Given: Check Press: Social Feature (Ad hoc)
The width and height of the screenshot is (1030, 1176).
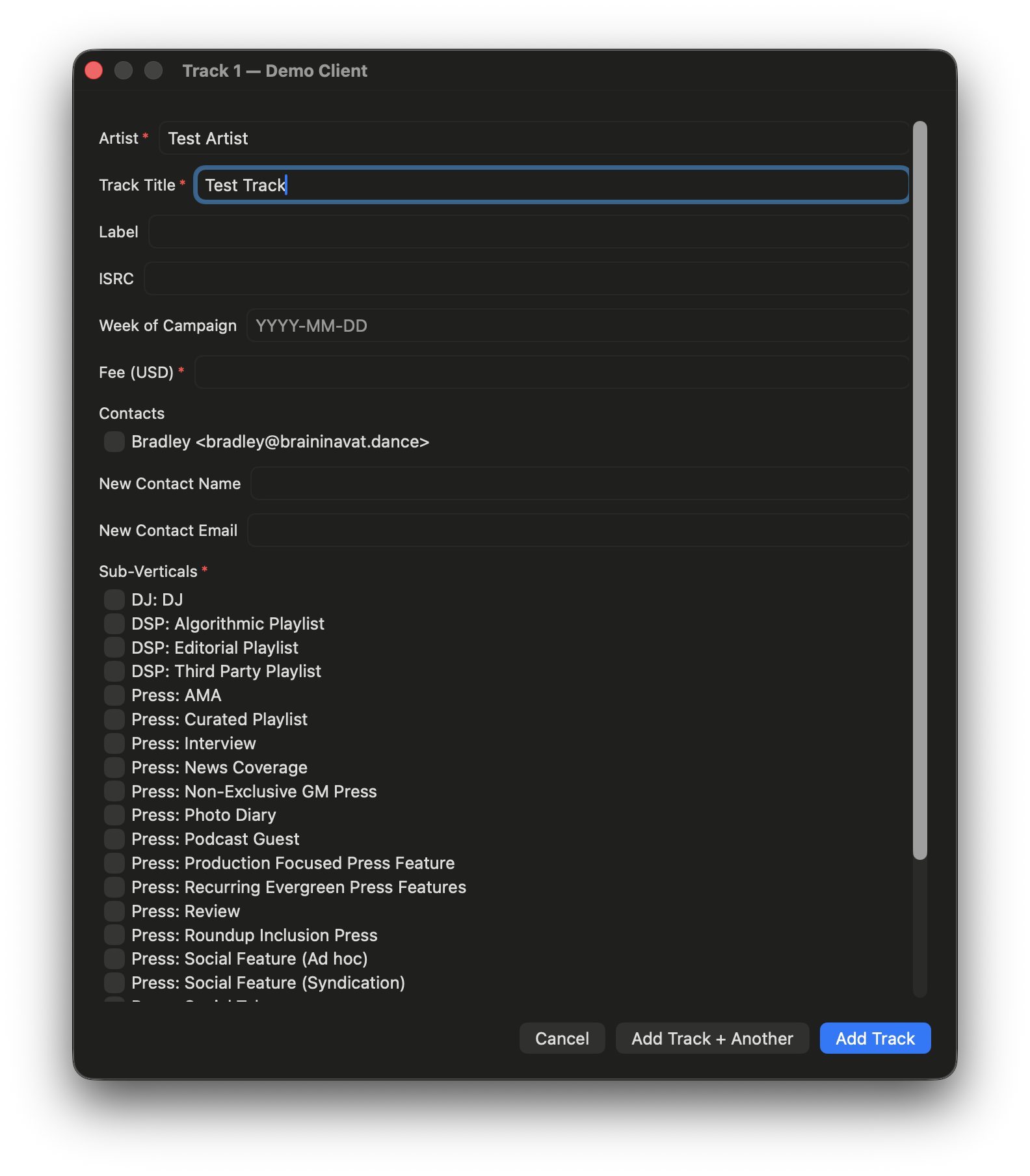Looking at the screenshot, I should pos(114,959).
